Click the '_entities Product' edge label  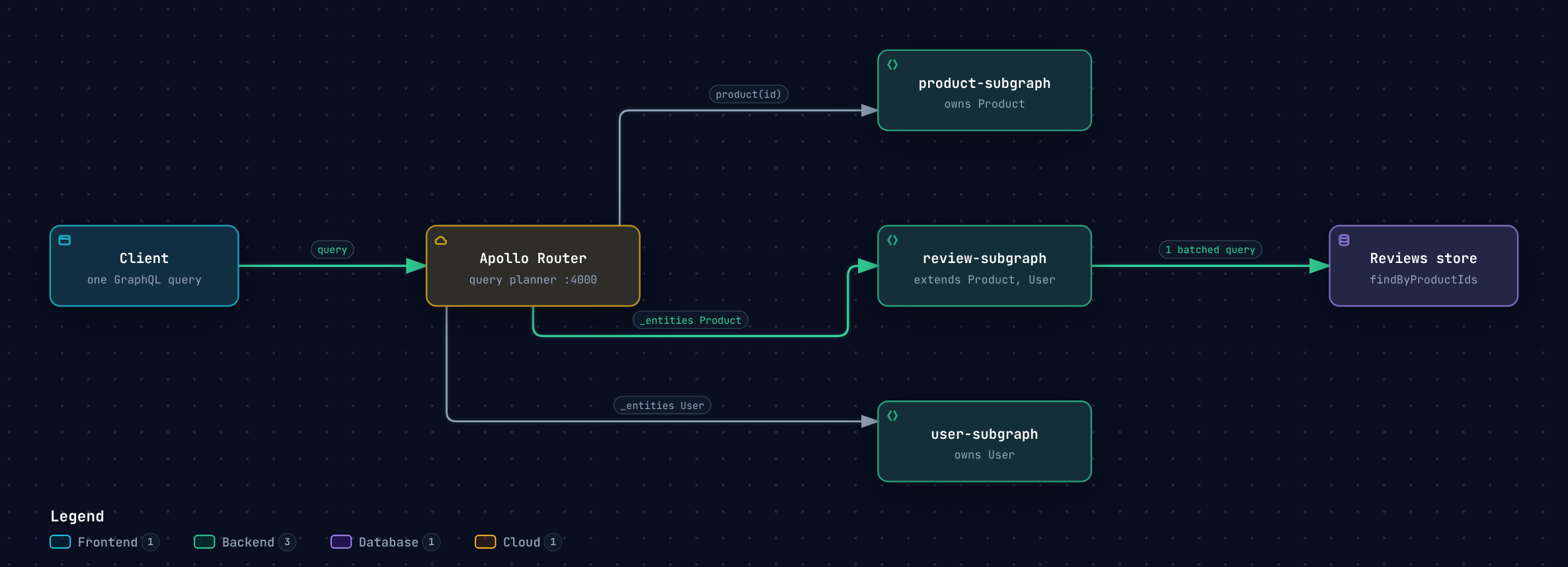click(691, 321)
